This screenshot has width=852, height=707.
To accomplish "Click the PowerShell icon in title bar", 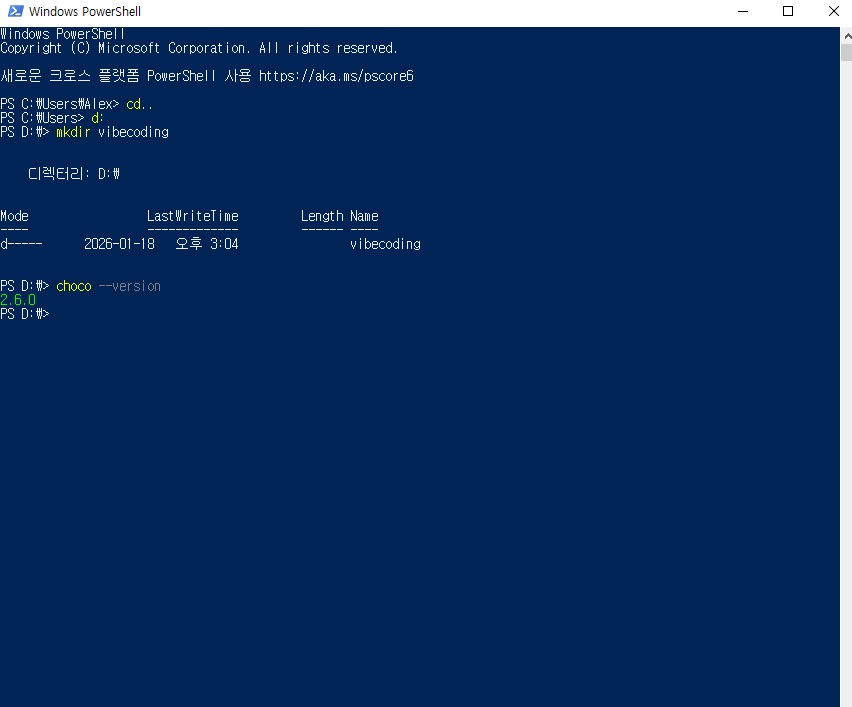I will 14,12.
